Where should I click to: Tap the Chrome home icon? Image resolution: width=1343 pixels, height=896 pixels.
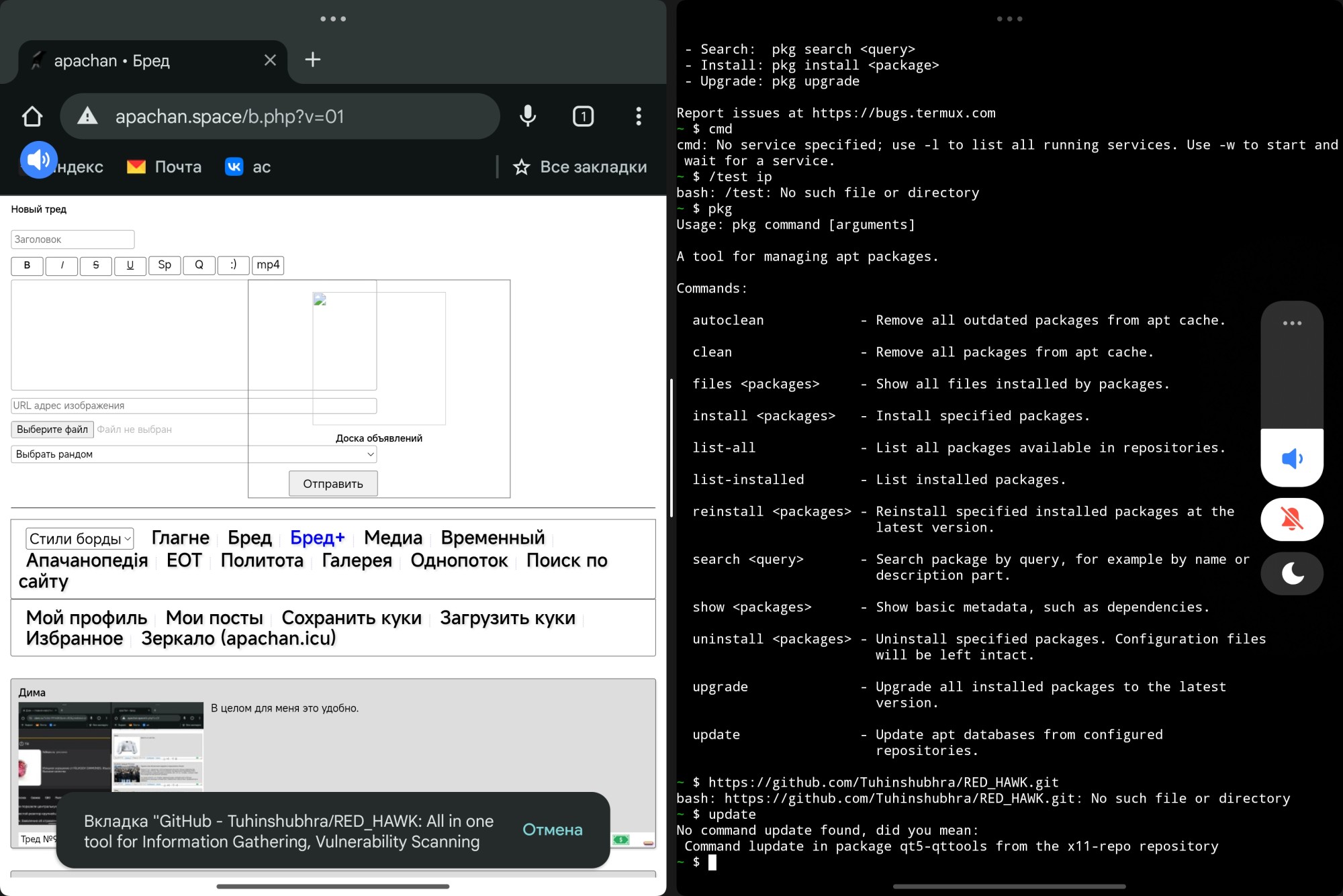32,117
